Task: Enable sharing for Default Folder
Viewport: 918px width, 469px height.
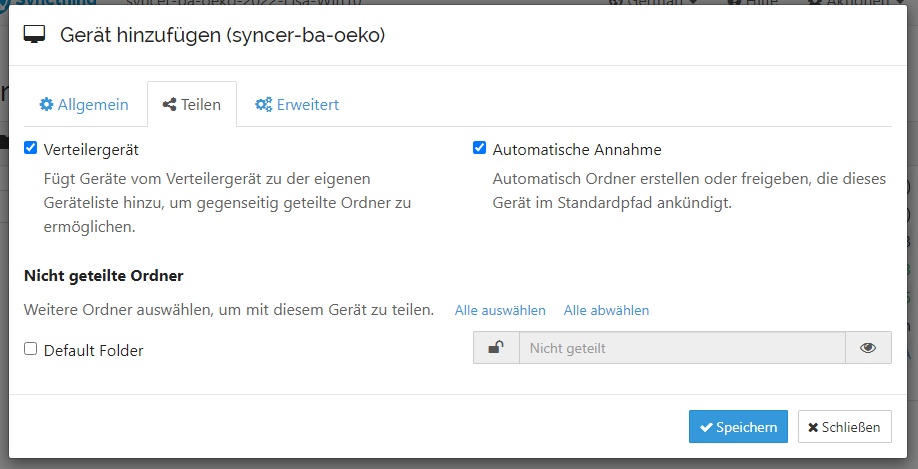Action: (x=31, y=349)
